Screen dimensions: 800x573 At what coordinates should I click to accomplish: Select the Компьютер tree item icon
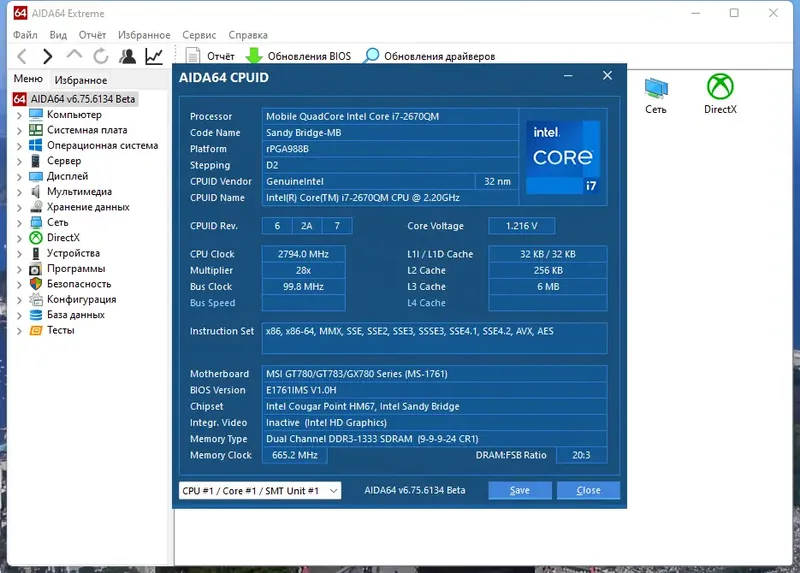coord(36,114)
